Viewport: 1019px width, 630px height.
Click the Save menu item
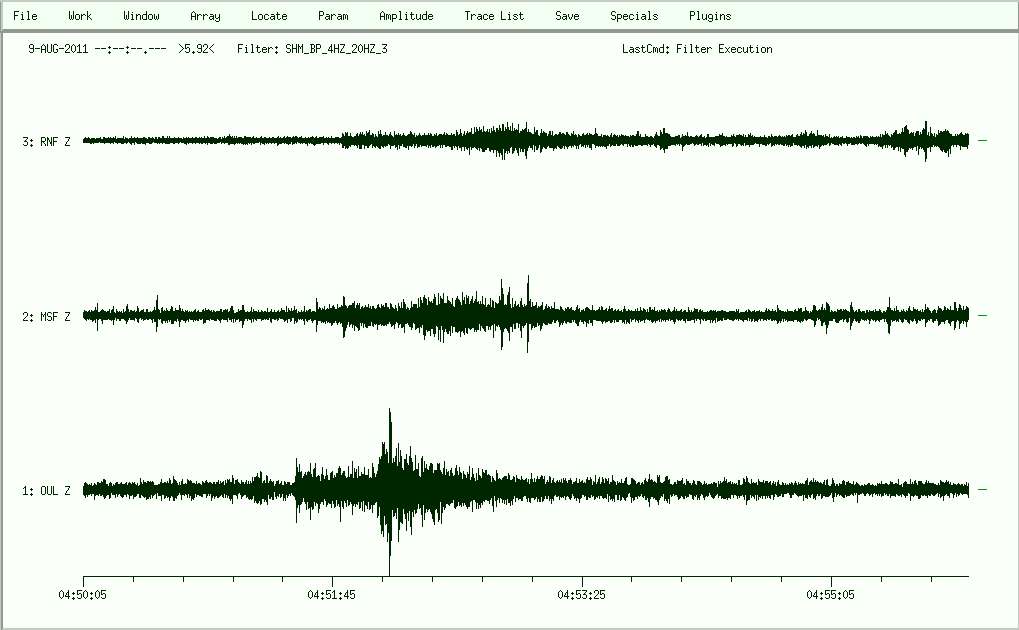tap(567, 16)
